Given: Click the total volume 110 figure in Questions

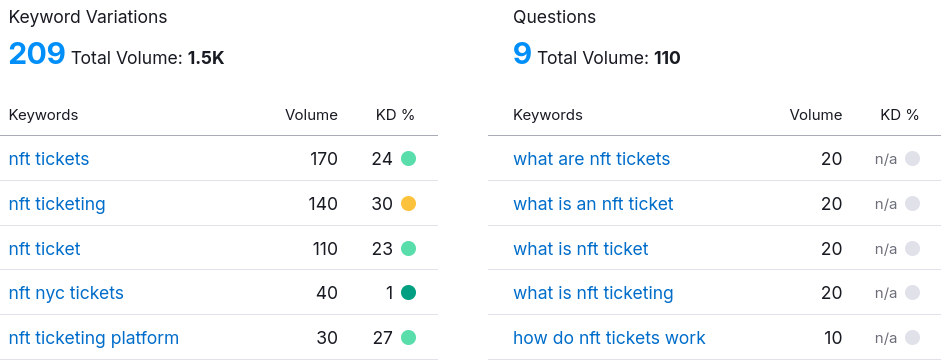Looking at the screenshot, I should point(667,58).
